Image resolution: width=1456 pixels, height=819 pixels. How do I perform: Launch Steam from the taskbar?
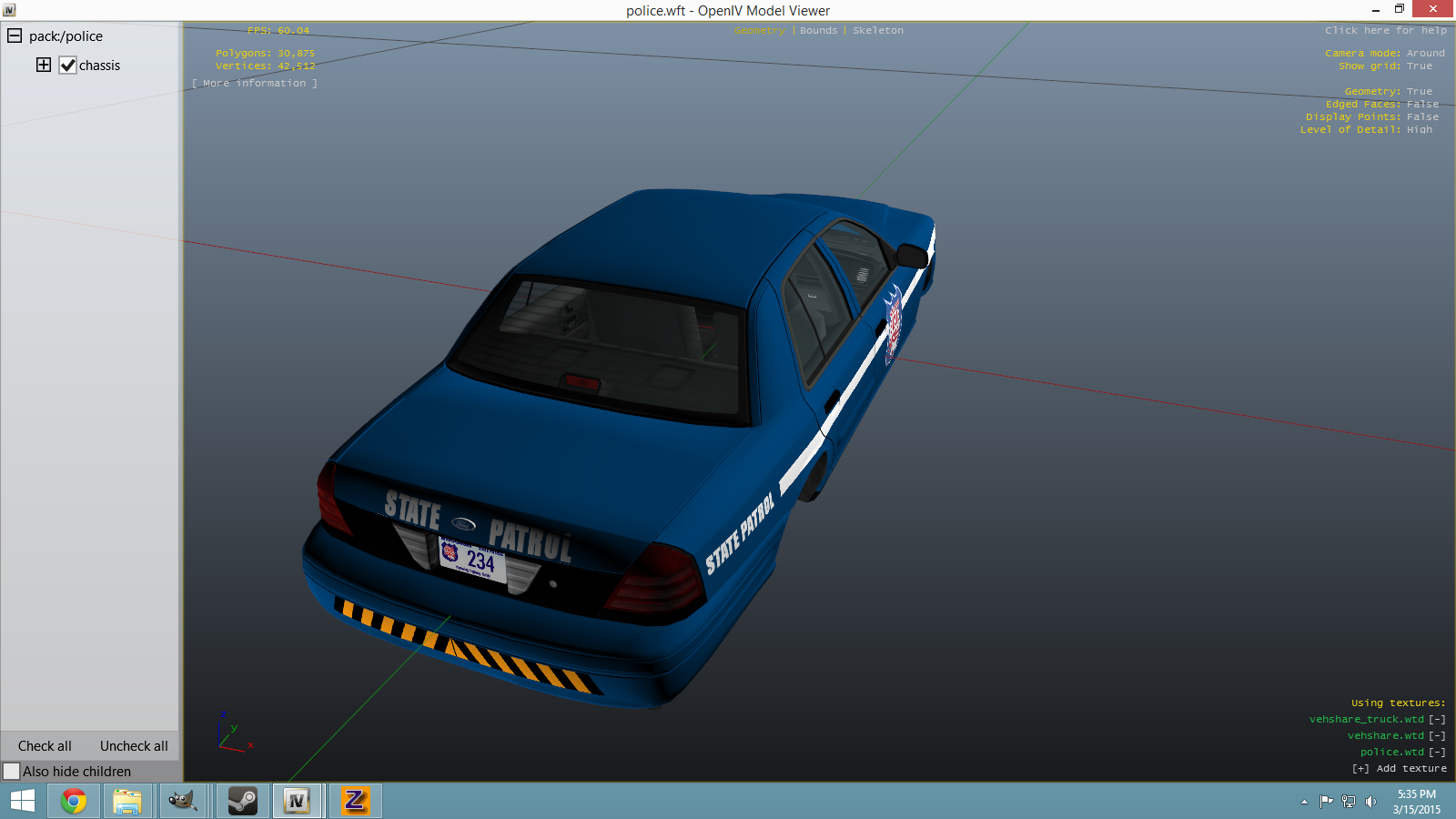click(242, 801)
